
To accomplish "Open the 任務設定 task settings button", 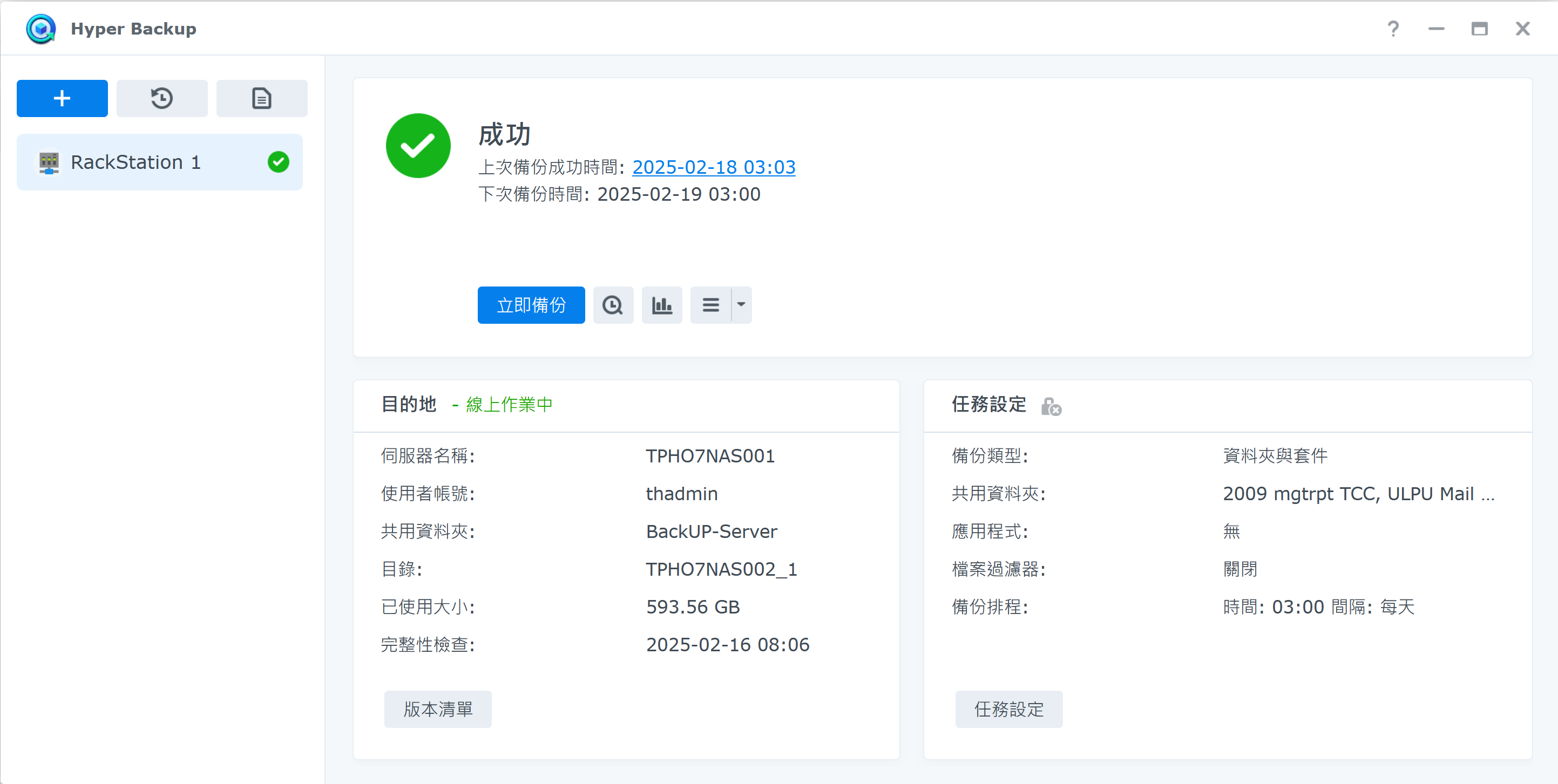I will (1008, 709).
